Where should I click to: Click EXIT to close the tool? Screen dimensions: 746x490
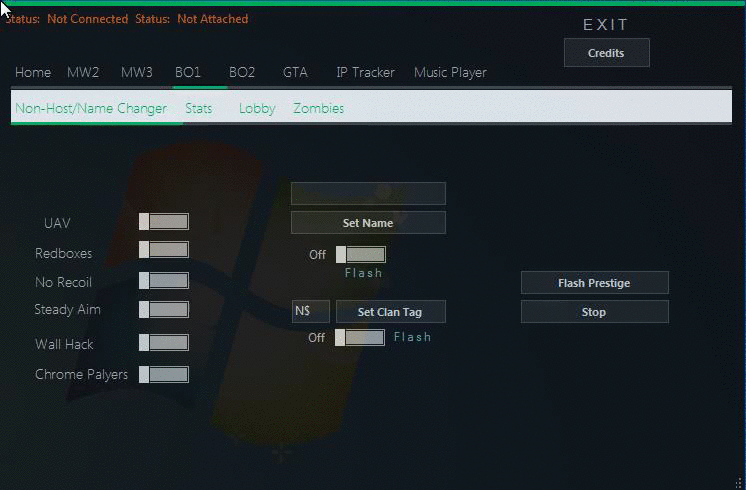(x=606, y=24)
